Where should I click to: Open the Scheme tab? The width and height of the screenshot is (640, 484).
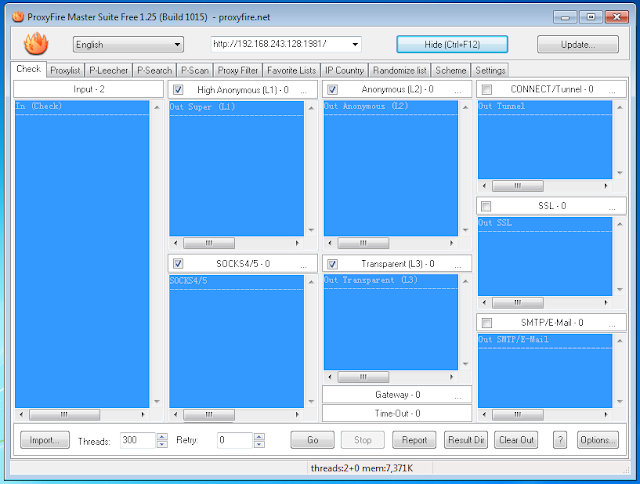click(x=451, y=70)
